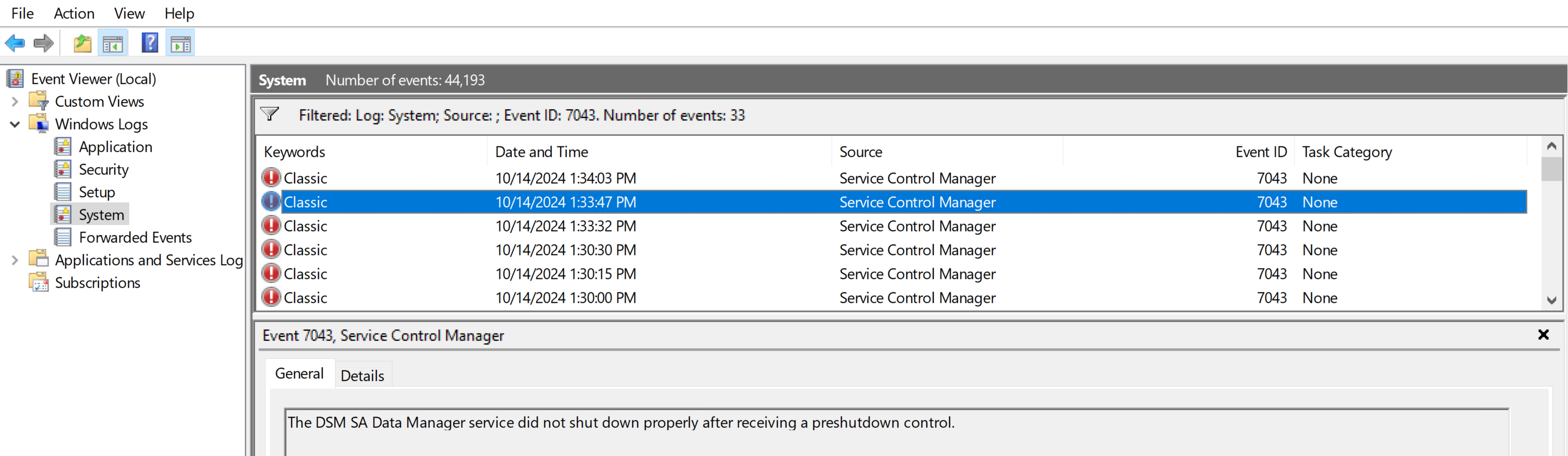Toggle the console tree pane visibility
The width and height of the screenshot is (1568, 456).
[113, 43]
